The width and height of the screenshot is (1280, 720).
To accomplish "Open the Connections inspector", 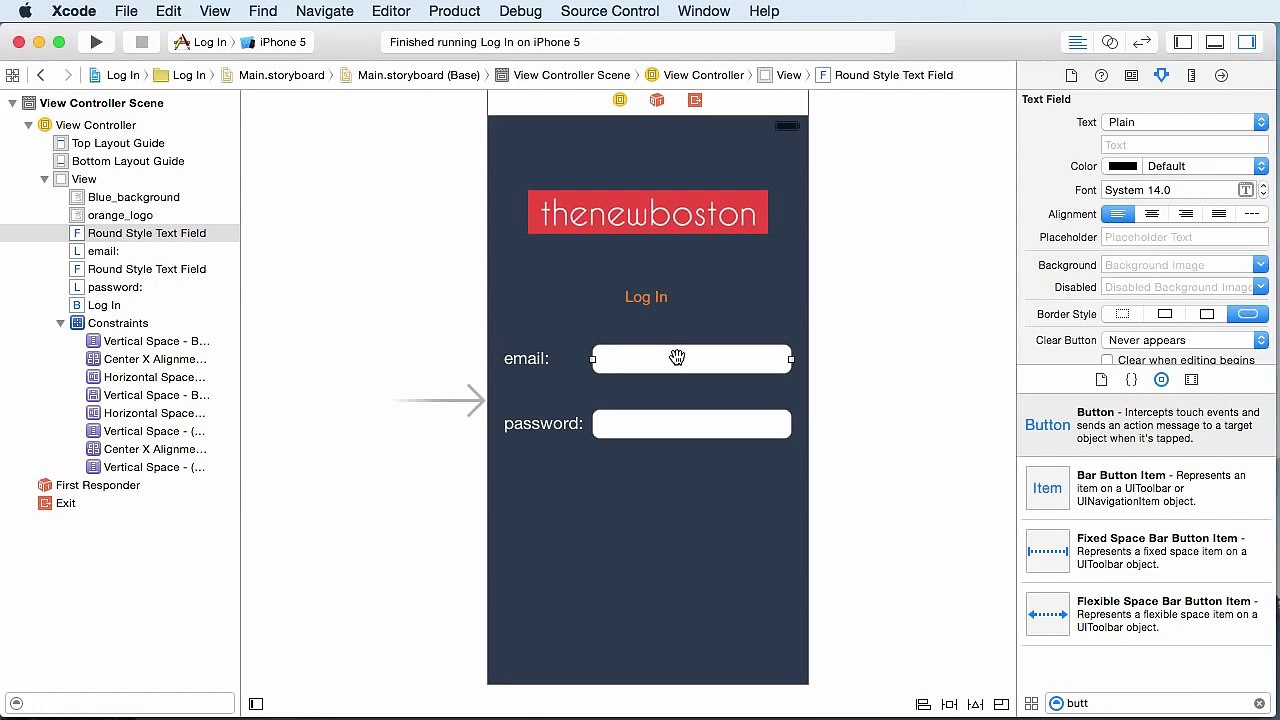I will tap(1221, 75).
